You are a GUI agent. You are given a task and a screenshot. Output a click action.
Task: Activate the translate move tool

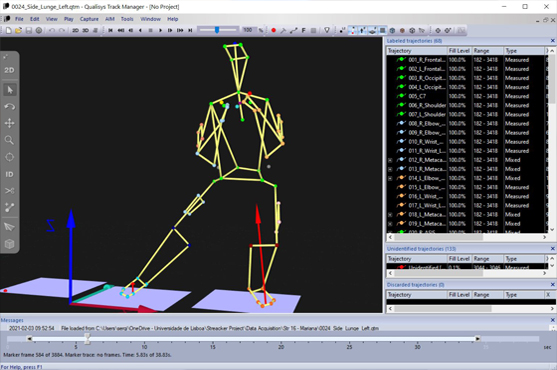(10, 123)
